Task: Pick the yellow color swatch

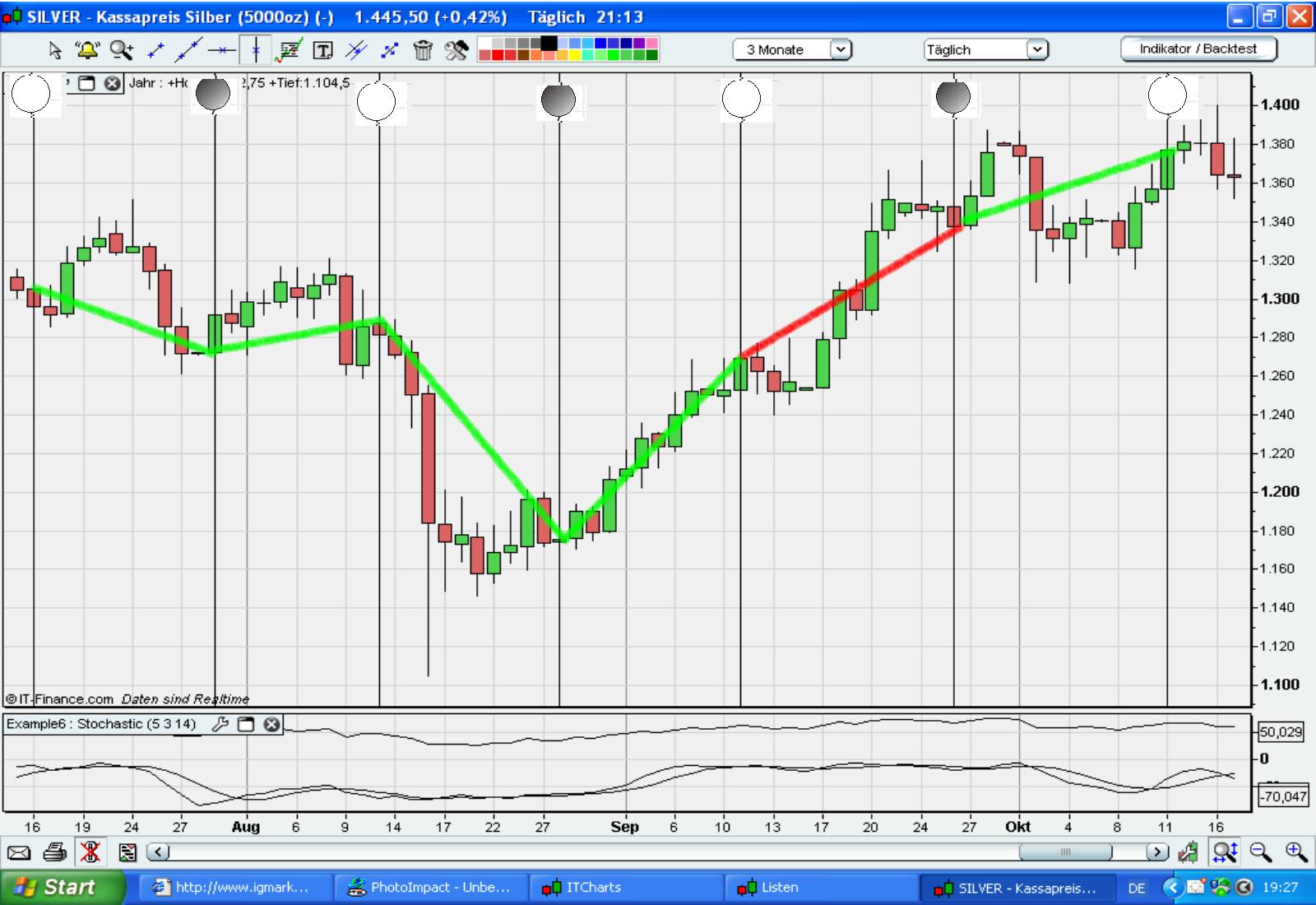Action: click(x=575, y=55)
